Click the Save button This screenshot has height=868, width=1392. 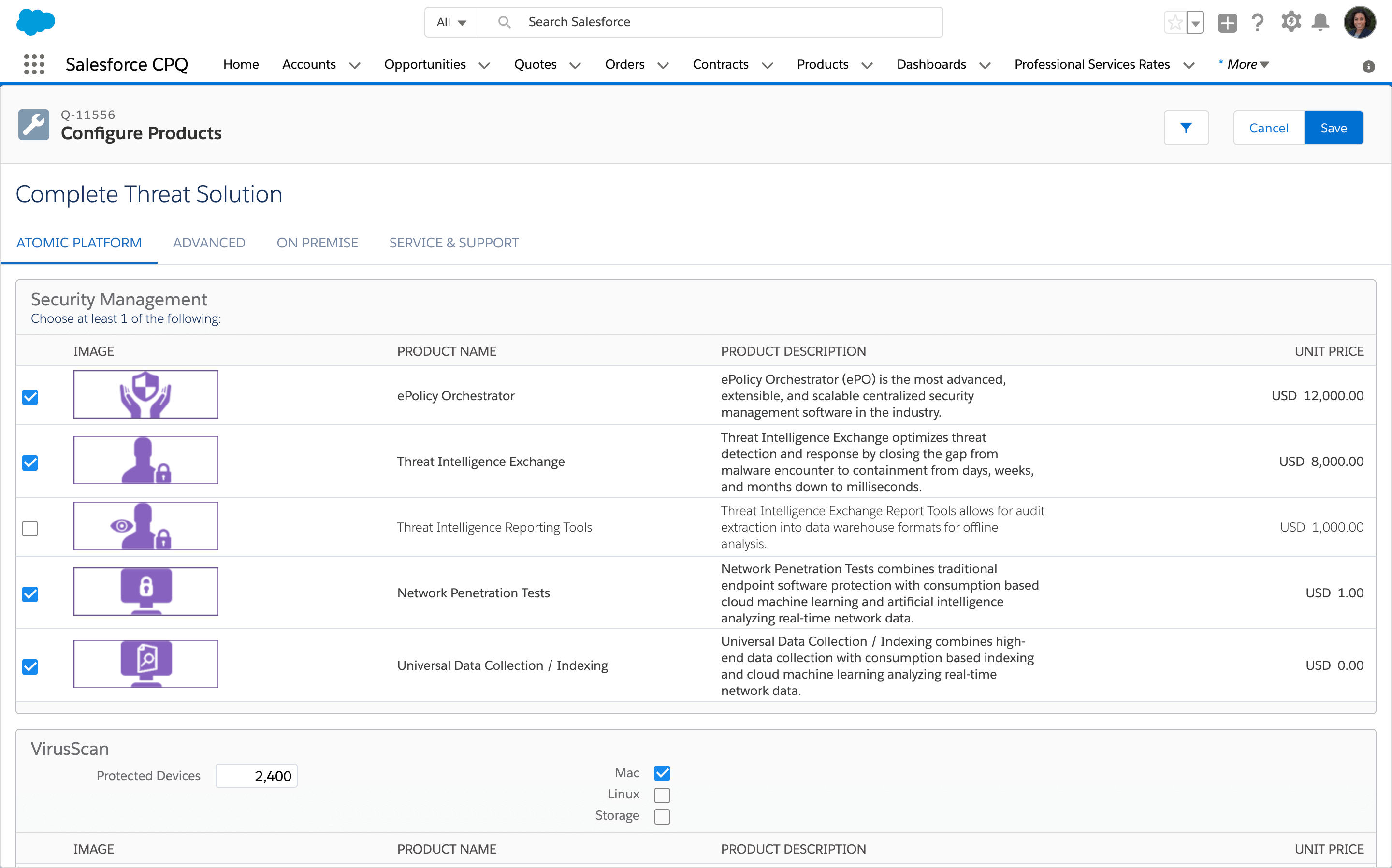pyautogui.click(x=1334, y=127)
